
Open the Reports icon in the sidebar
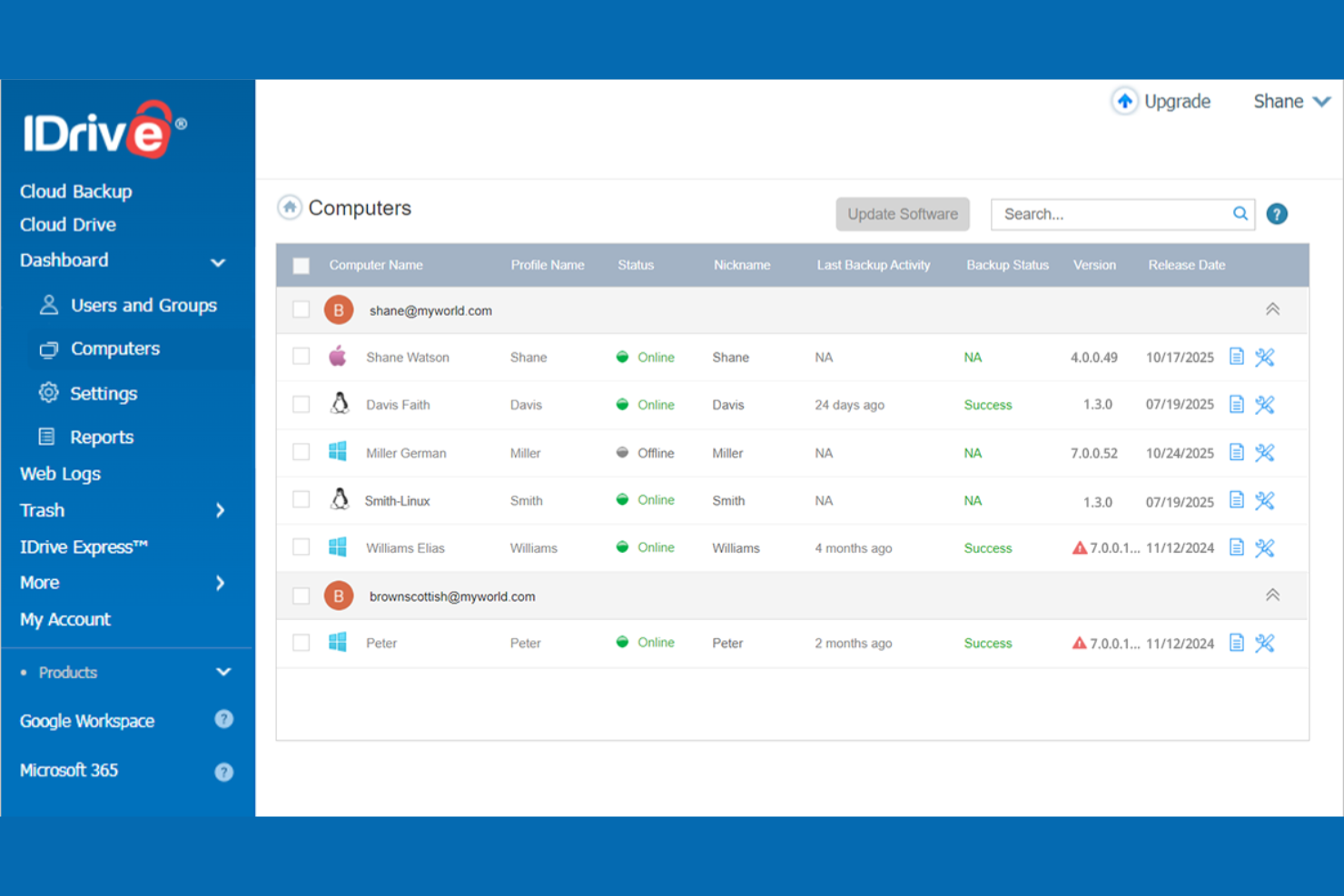point(47,436)
